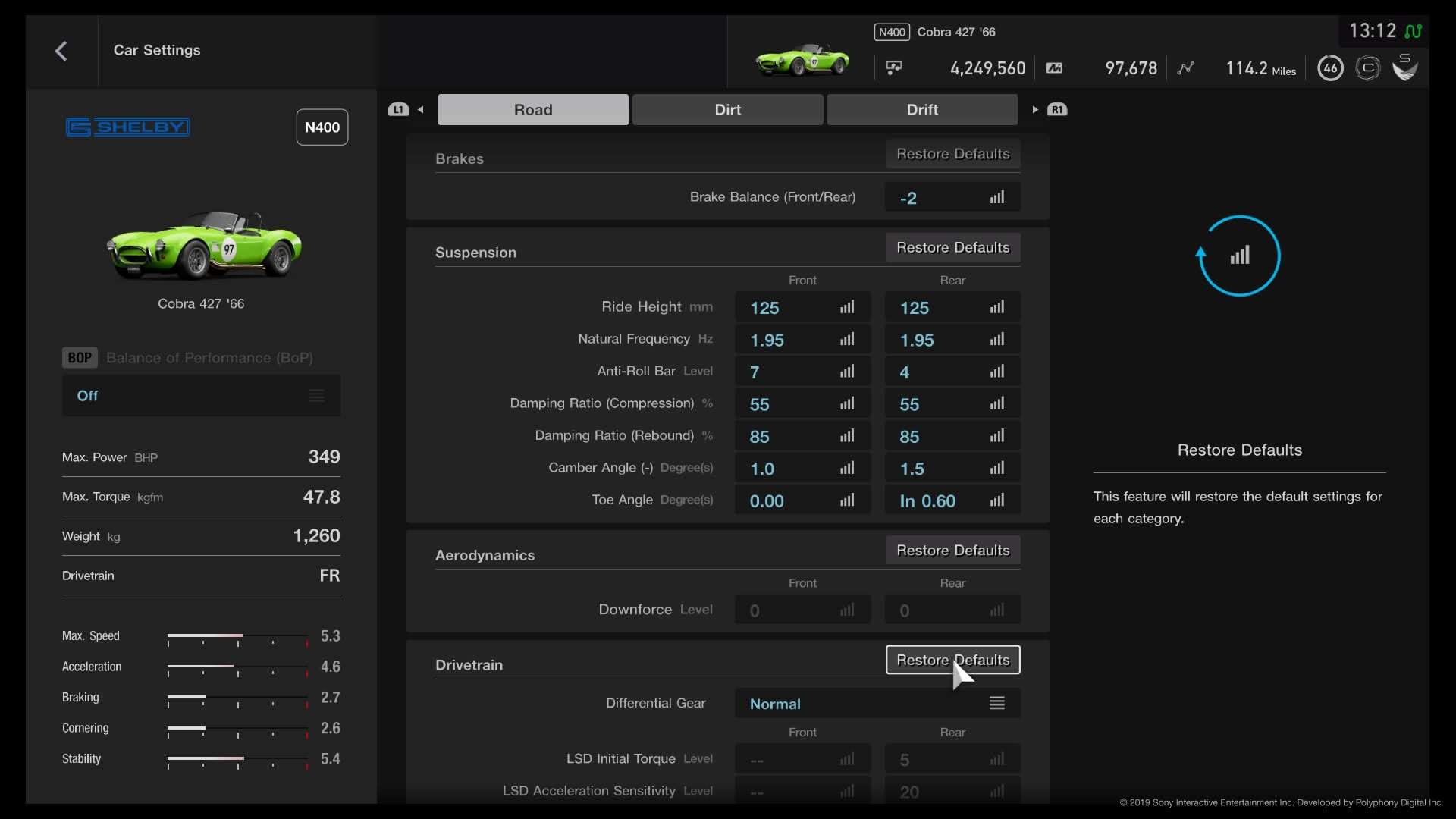Click the driver rating C circle icon
This screenshot has height=819, width=1456.
tap(1368, 68)
